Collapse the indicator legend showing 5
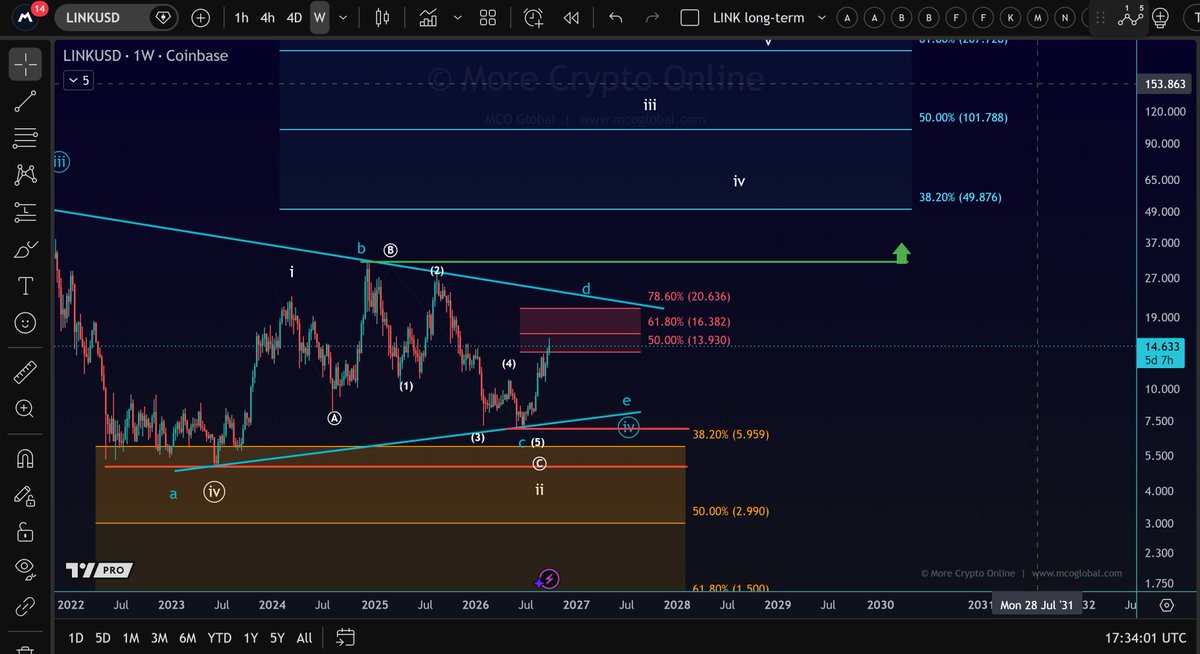The image size is (1200, 654). [x=80, y=81]
